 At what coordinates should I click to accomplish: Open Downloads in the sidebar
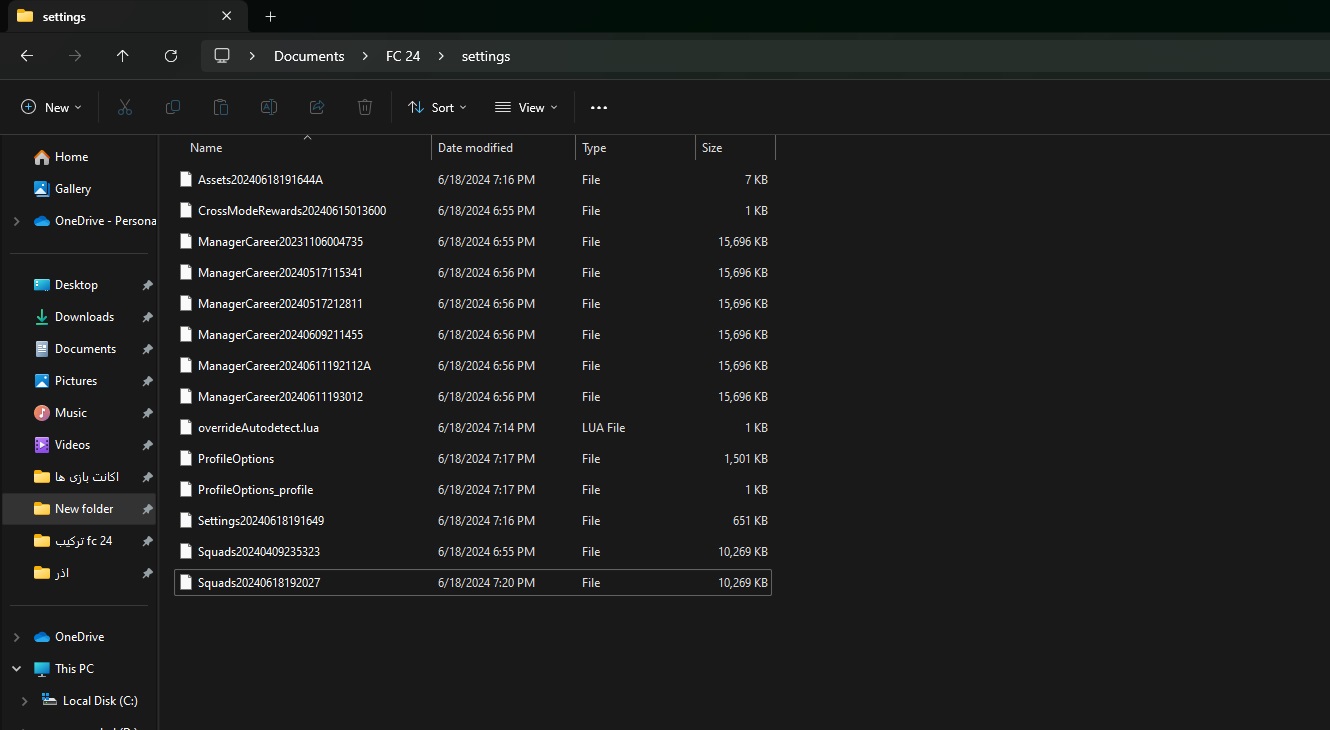[84, 317]
